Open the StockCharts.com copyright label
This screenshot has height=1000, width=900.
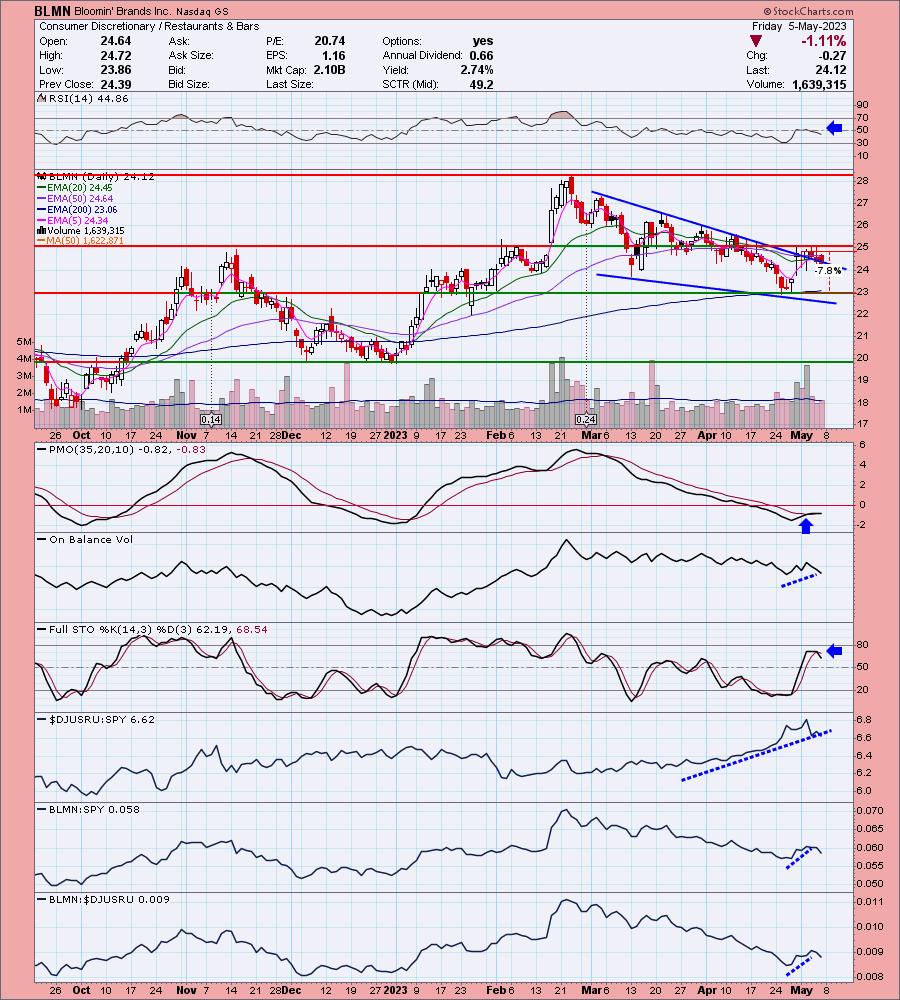pyautogui.click(x=807, y=11)
